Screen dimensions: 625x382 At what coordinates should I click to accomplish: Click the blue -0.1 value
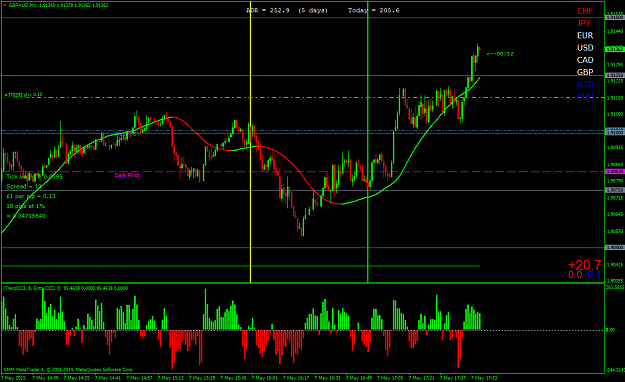[x=593, y=275]
